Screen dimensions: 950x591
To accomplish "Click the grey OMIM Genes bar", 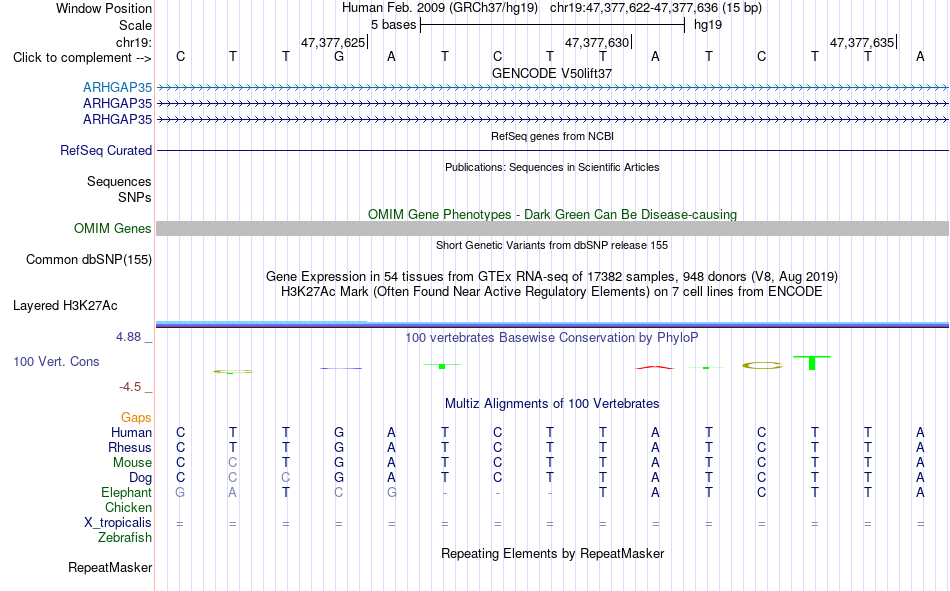I will [x=552, y=229].
